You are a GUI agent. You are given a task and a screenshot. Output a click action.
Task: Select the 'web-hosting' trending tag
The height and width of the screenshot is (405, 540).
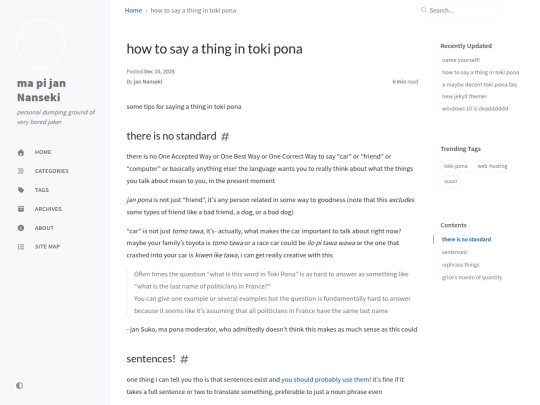click(492, 166)
